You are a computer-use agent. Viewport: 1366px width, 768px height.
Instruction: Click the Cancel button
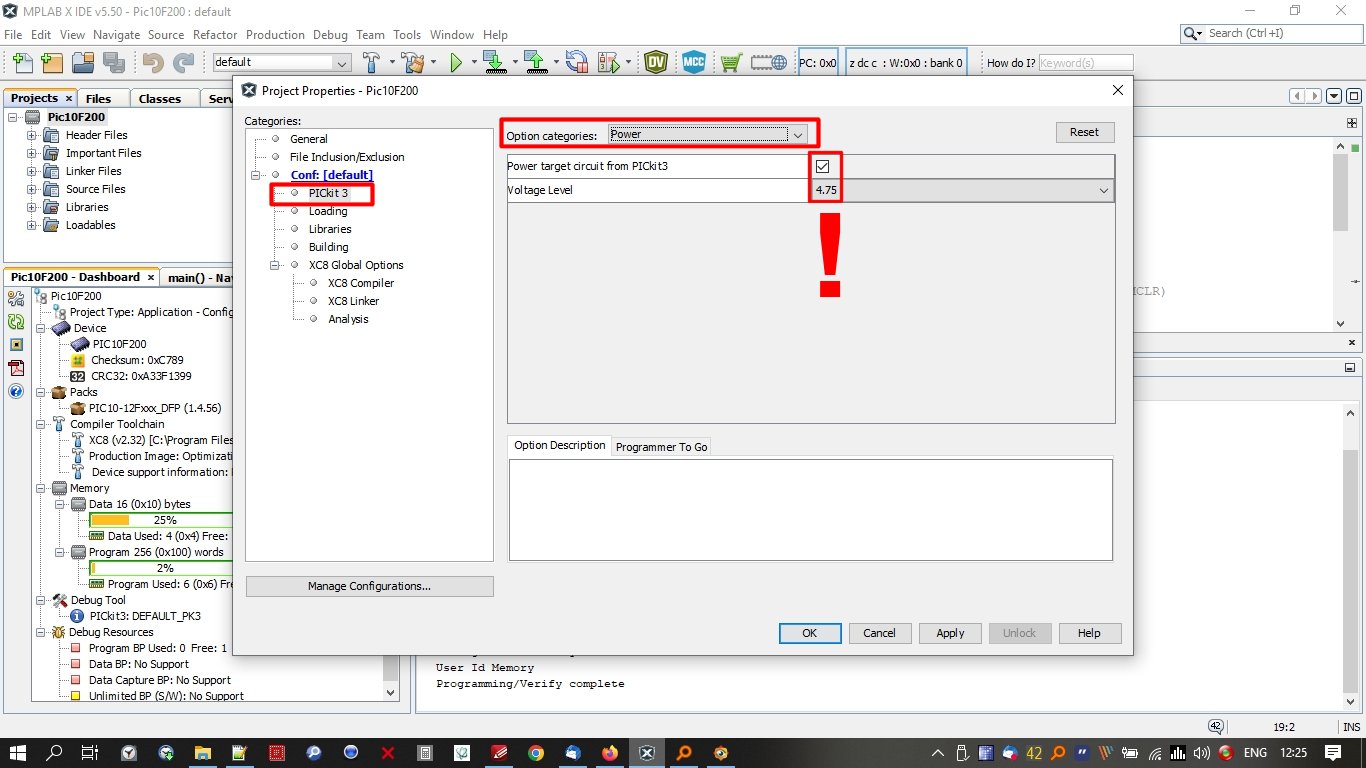point(880,633)
